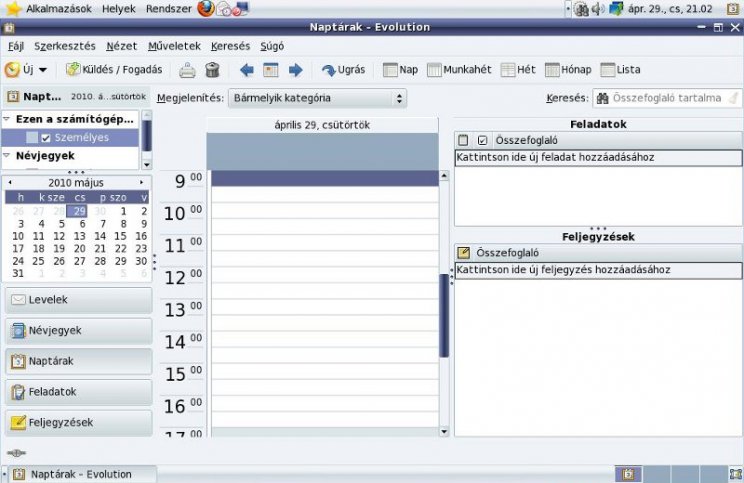Screen dimensions: 744x483
Task: Collapse the Névjegyek tree group
Action: tap(7, 156)
